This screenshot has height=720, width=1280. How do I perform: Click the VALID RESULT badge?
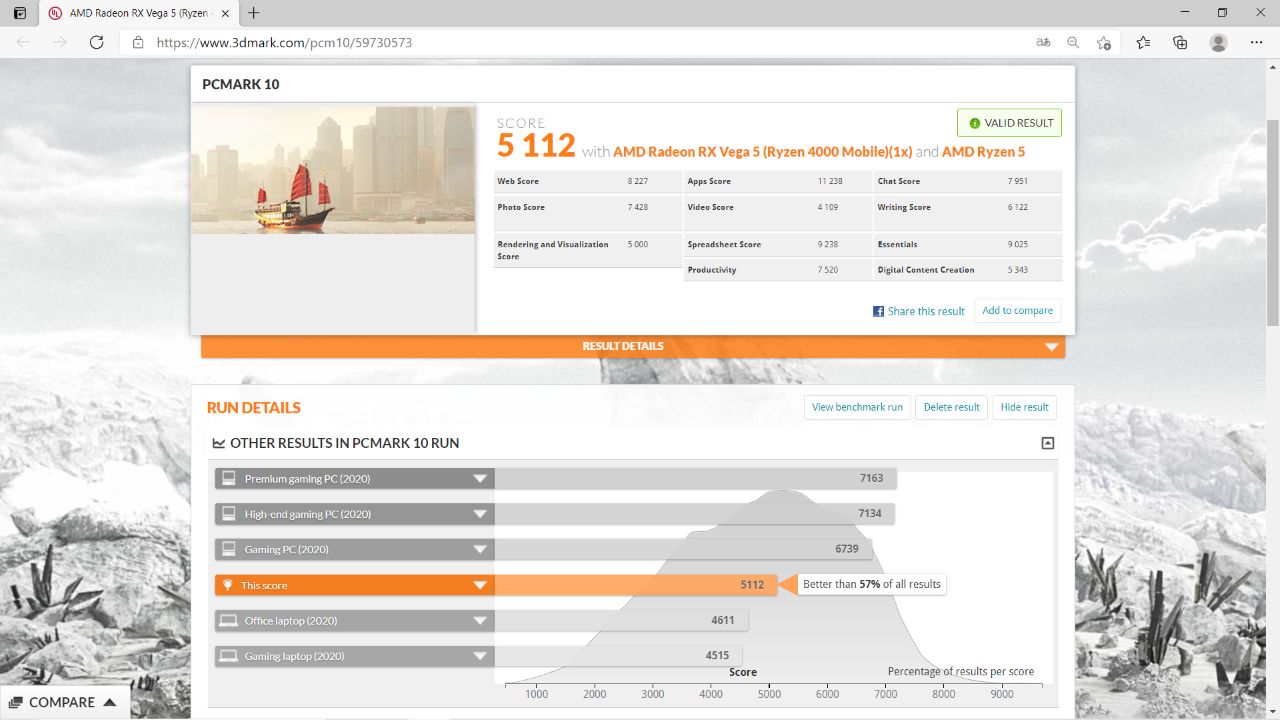click(1009, 123)
